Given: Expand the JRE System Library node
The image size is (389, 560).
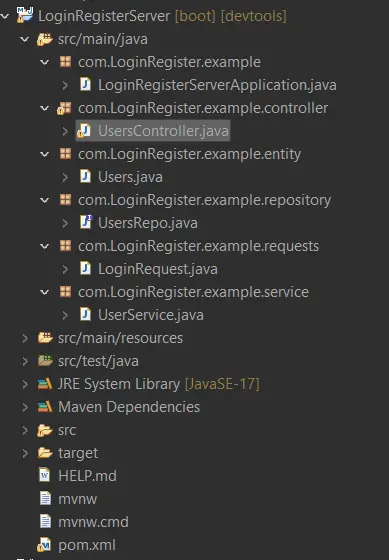Looking at the screenshot, I should pos(25,384).
